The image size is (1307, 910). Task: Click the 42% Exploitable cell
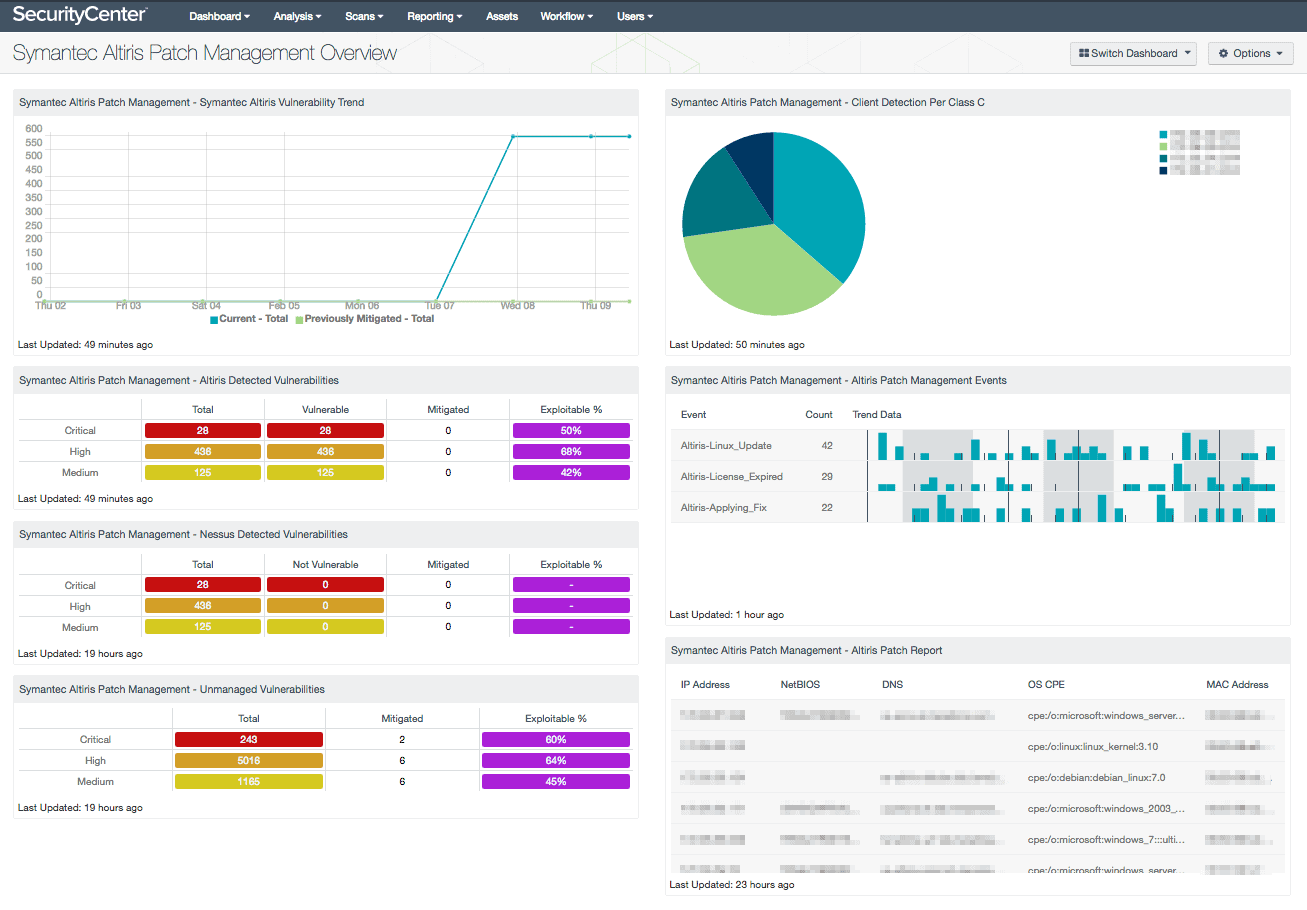tap(571, 473)
